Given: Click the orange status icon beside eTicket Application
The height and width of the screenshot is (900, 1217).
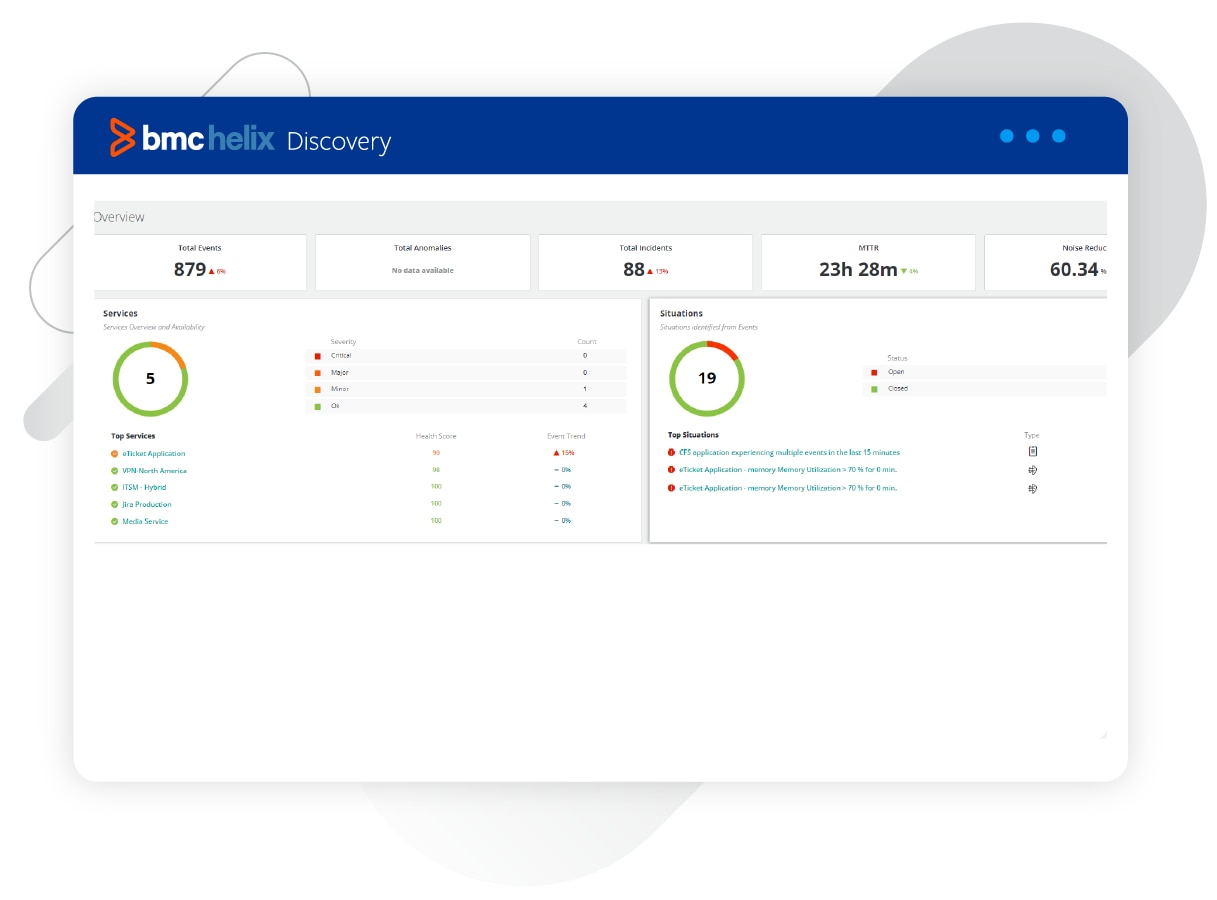Looking at the screenshot, I should click(x=115, y=454).
